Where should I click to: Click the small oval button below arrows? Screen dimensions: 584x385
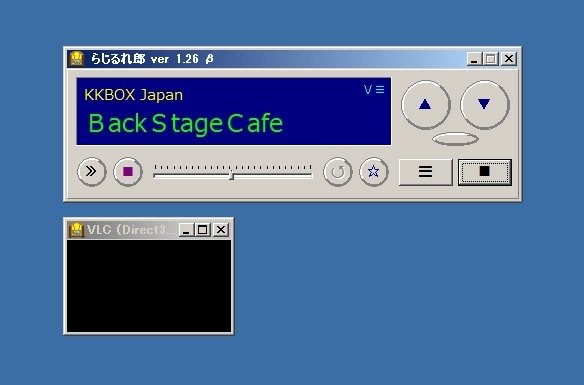coord(455,139)
